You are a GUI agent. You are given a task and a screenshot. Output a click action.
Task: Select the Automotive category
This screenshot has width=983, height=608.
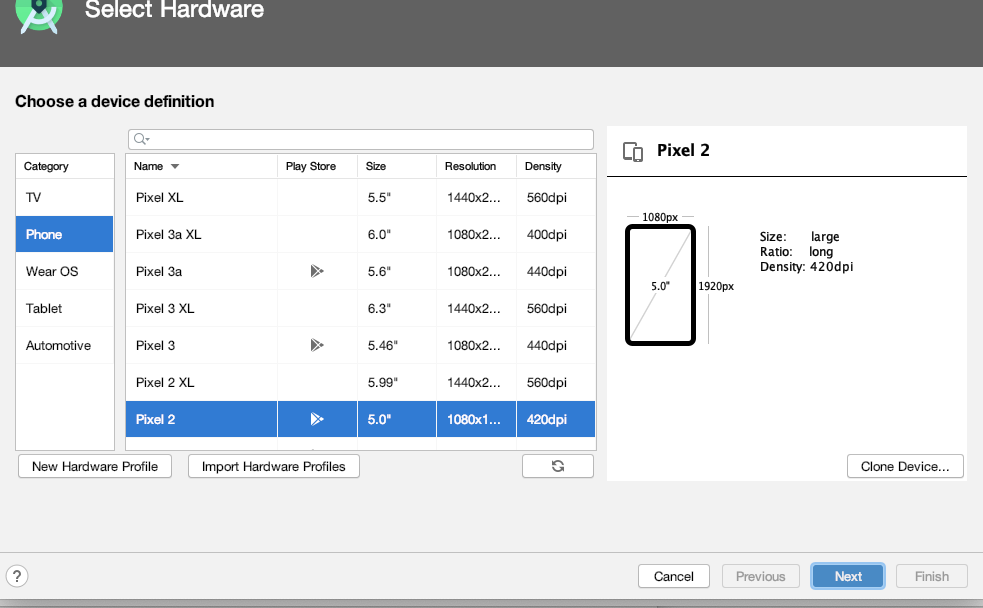pyautogui.click(x=65, y=345)
